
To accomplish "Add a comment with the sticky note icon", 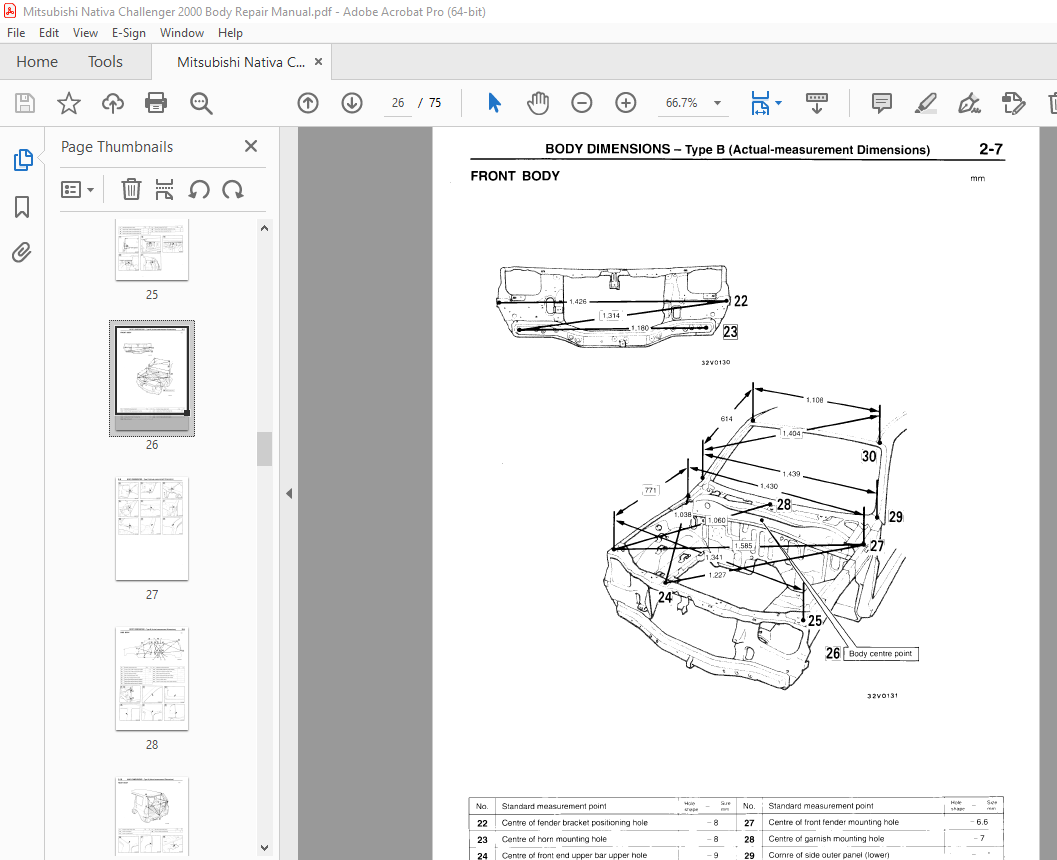I will coord(882,103).
